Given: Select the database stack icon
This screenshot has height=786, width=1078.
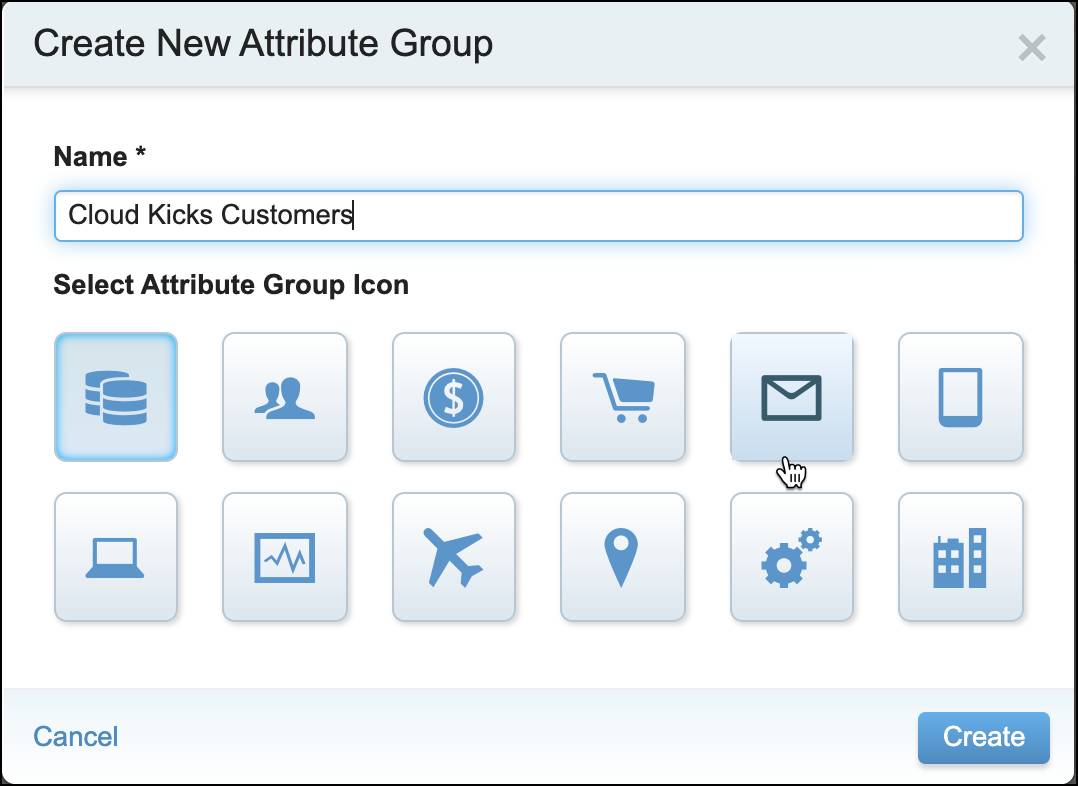Looking at the screenshot, I should [116, 397].
